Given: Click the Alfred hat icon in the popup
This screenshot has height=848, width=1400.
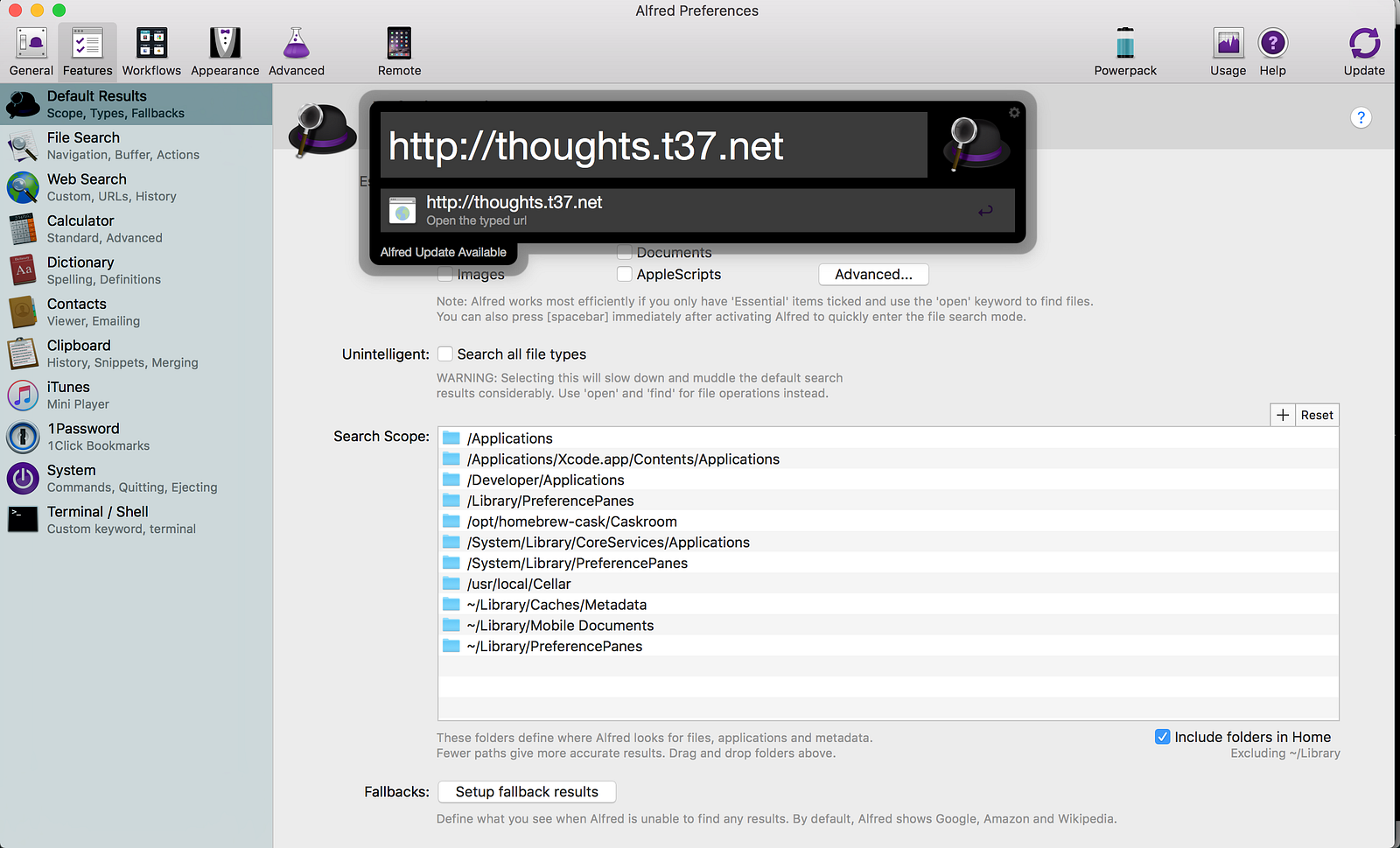Looking at the screenshot, I should tap(976, 144).
